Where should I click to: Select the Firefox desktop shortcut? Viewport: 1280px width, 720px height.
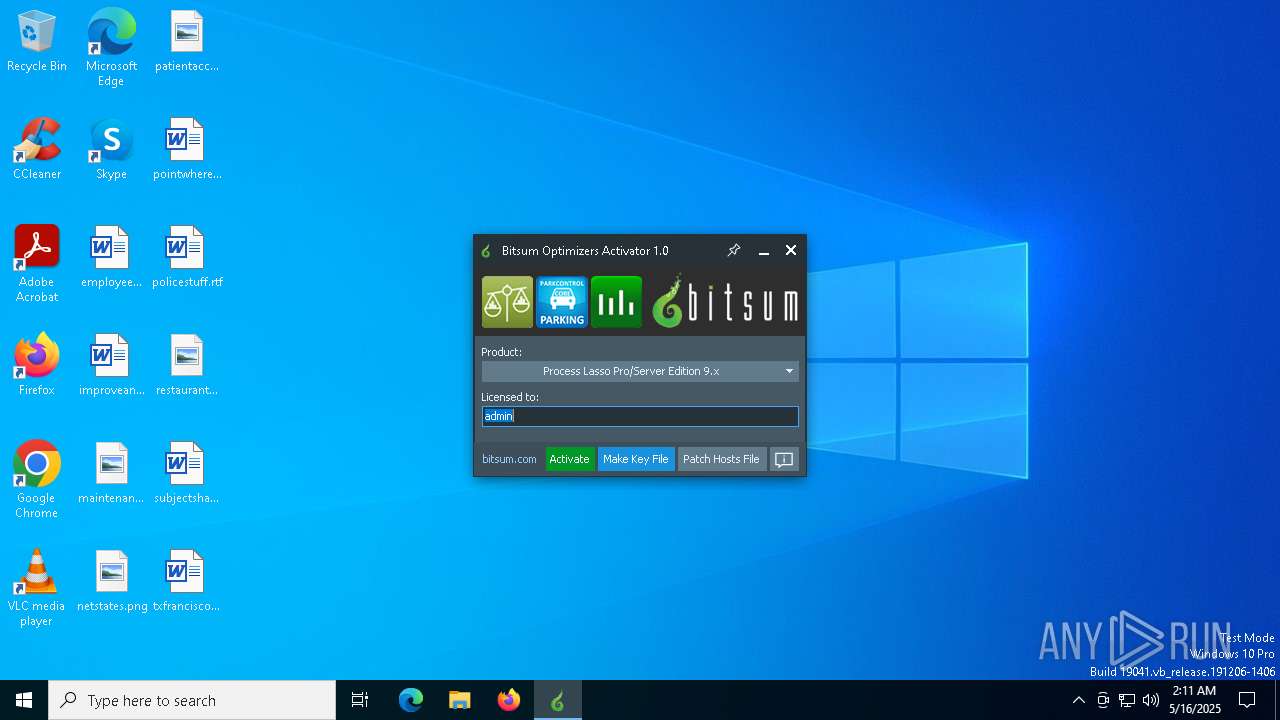click(37, 366)
